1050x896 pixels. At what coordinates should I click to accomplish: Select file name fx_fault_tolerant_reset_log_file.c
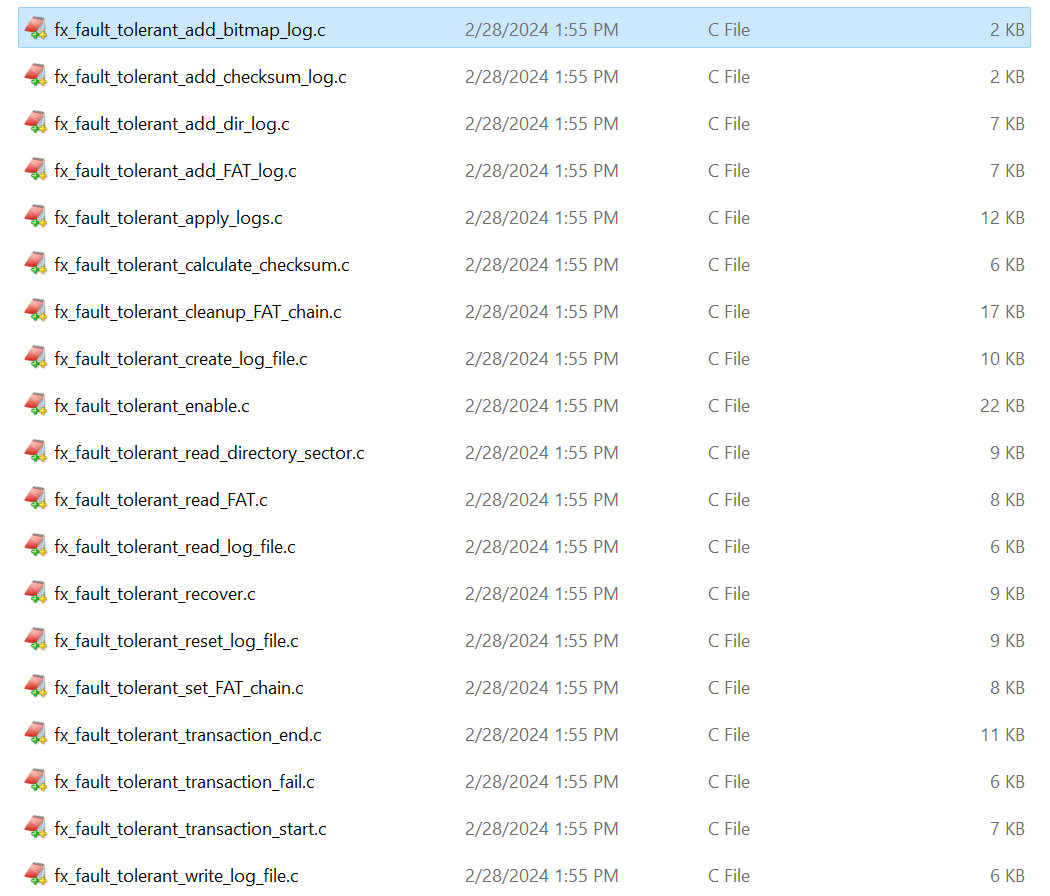coord(176,641)
